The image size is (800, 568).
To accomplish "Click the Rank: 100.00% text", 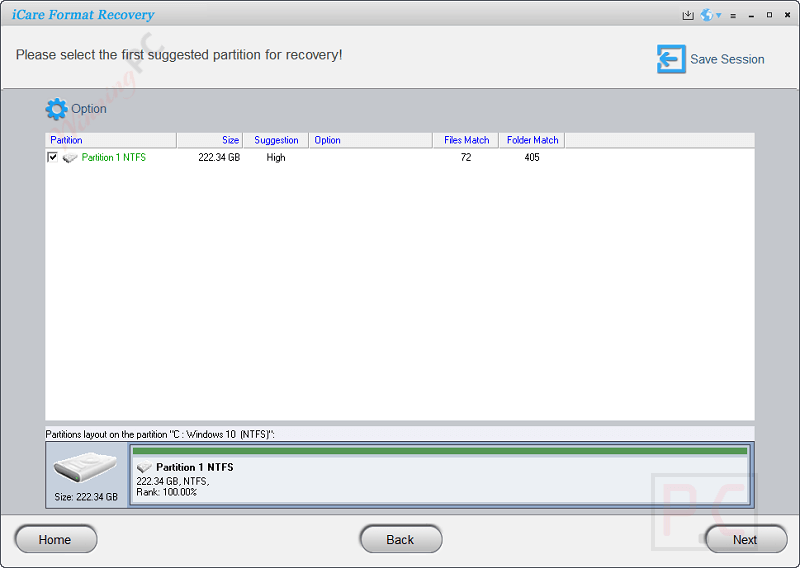I will pos(166,492).
